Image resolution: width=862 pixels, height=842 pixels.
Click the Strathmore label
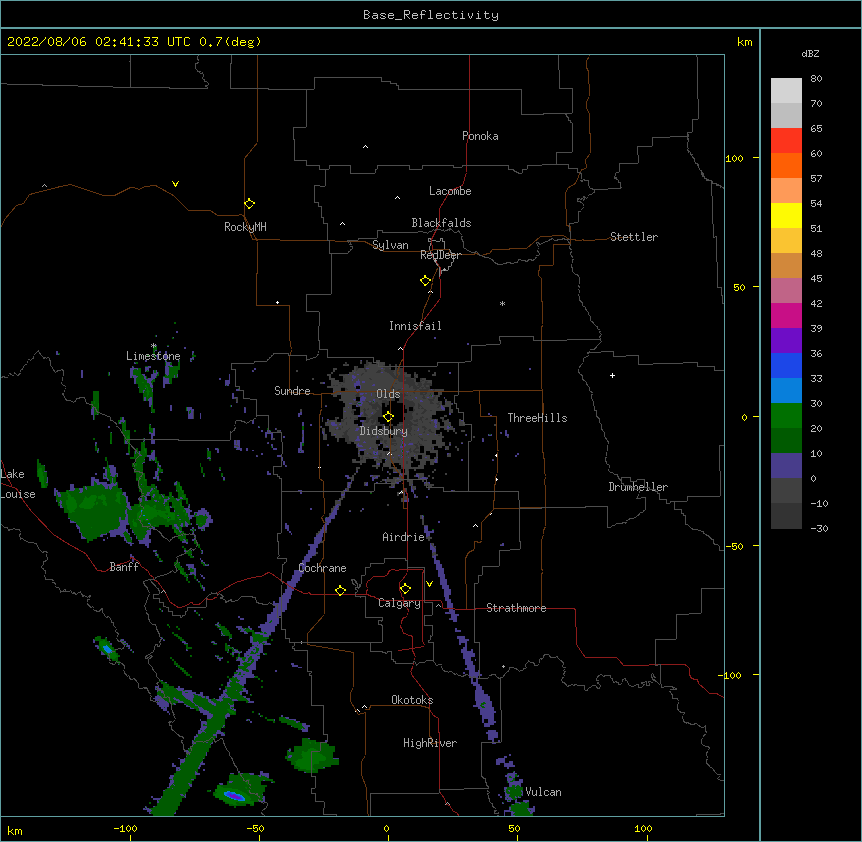tap(516, 608)
